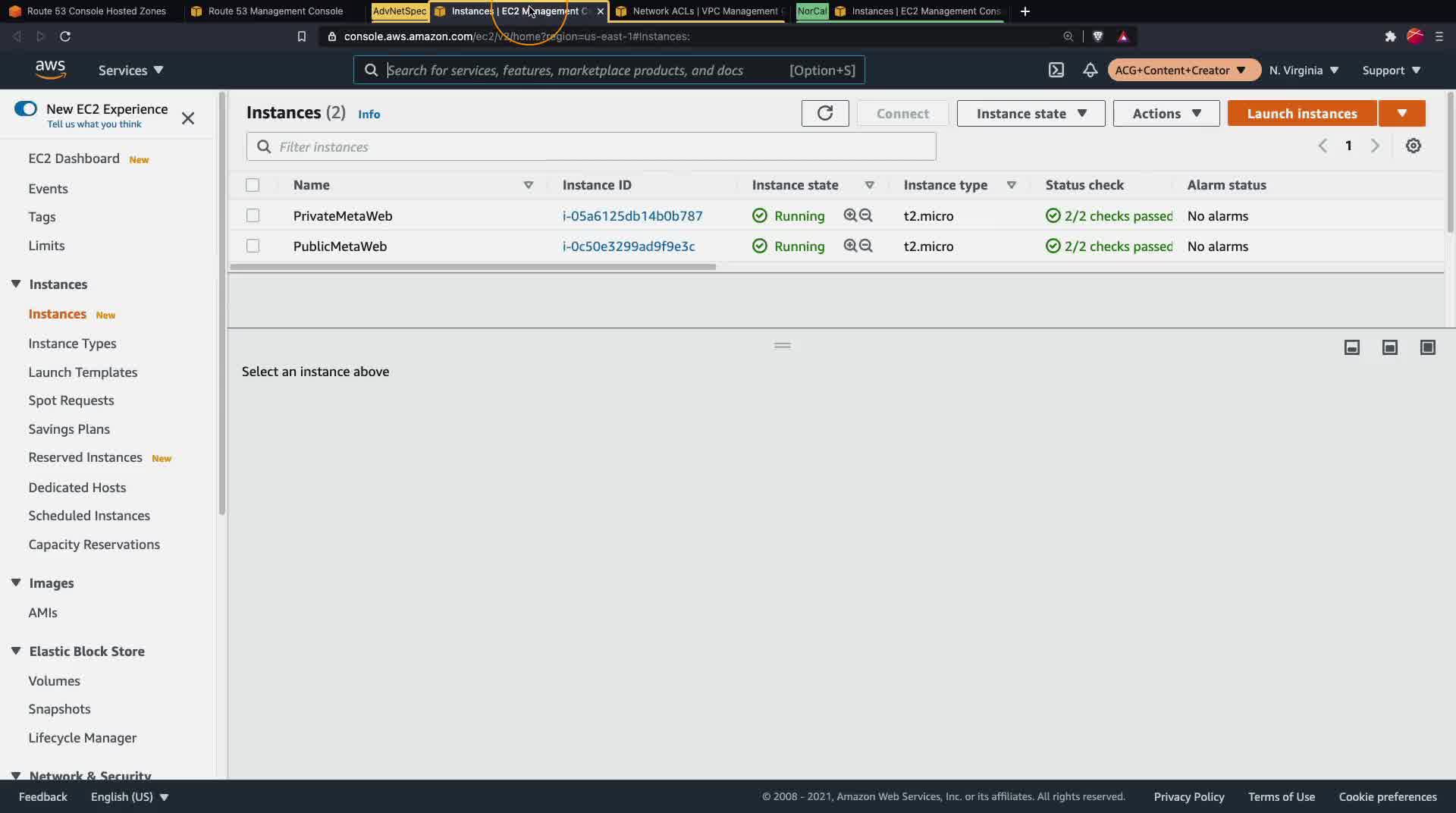
Task: Click the refresh instances button
Action: point(825,114)
